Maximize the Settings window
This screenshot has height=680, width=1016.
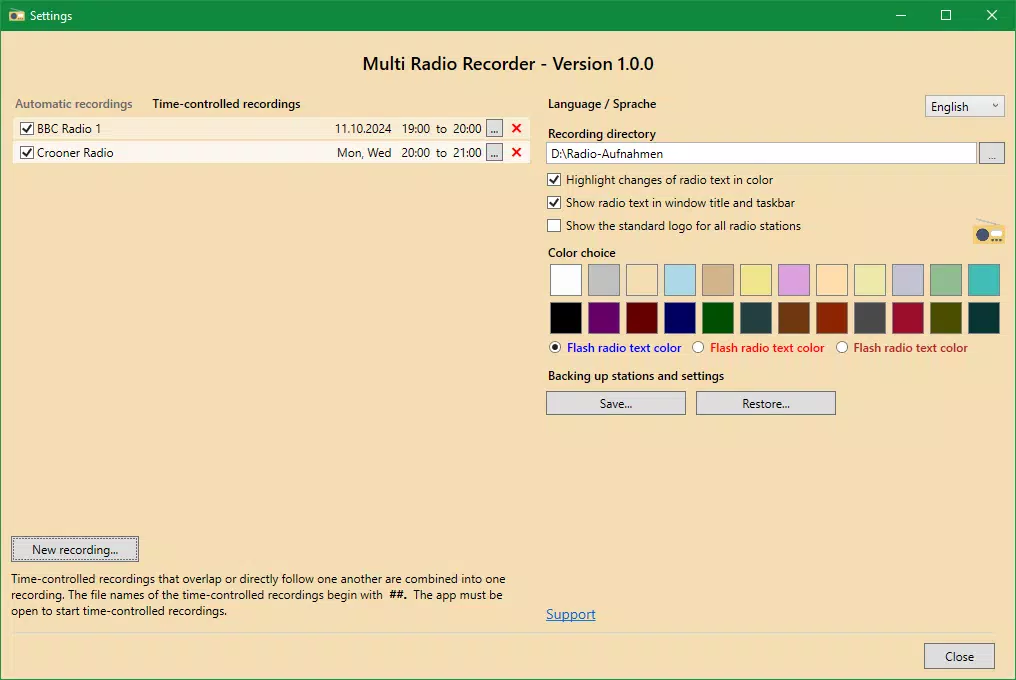[946, 15]
